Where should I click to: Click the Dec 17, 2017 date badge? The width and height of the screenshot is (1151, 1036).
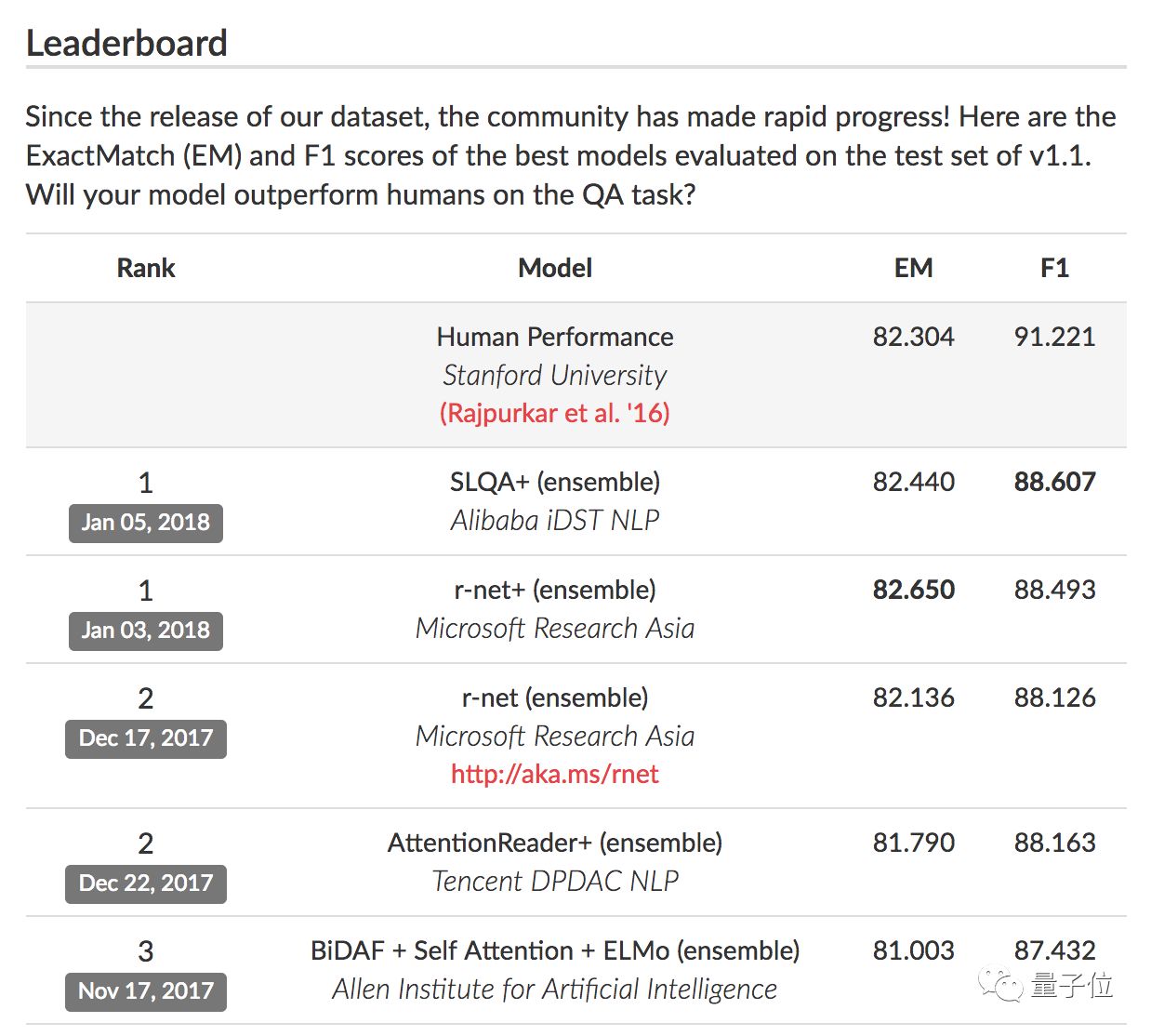point(146,738)
